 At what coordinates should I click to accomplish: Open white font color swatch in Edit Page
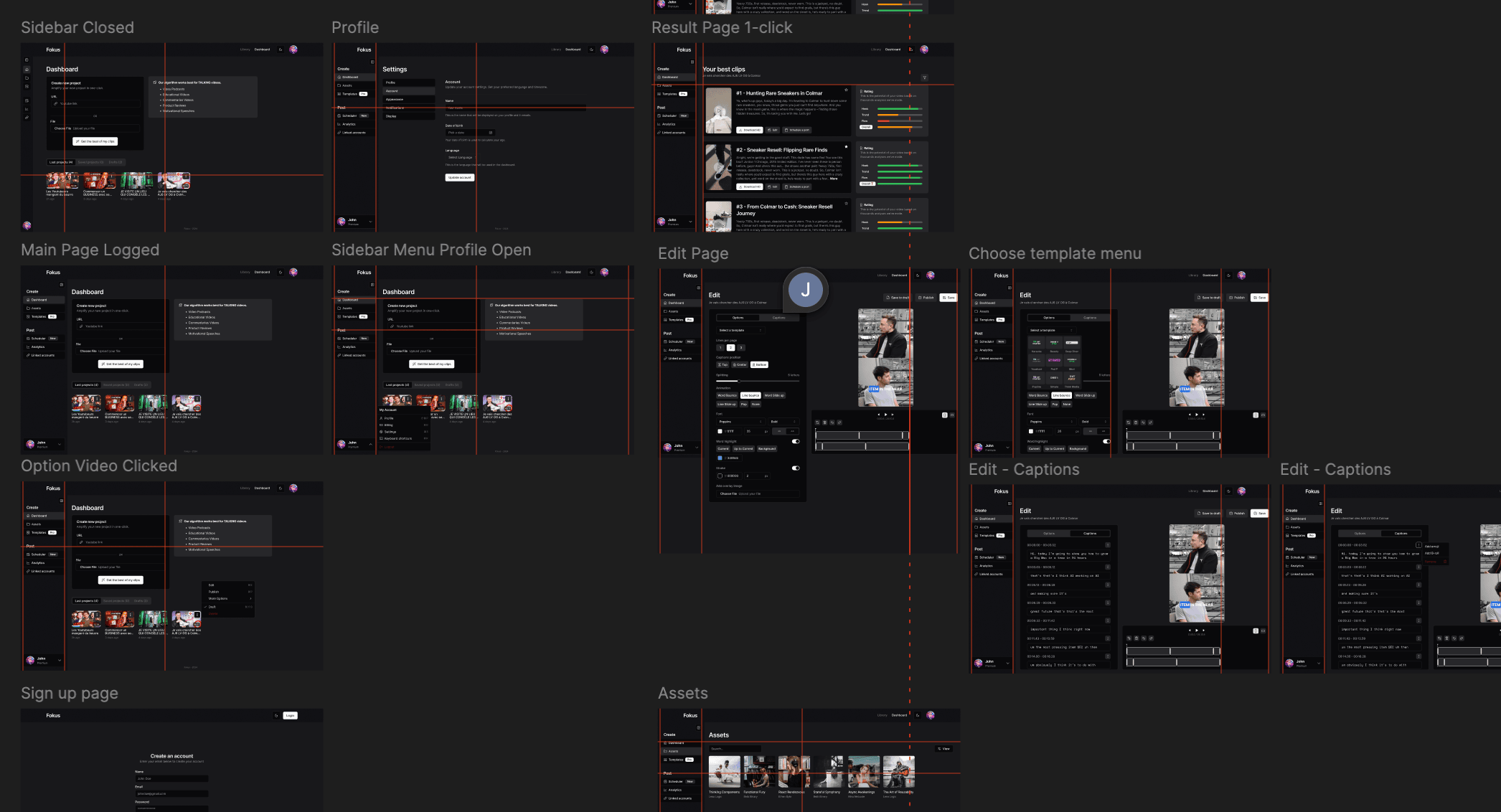point(720,431)
